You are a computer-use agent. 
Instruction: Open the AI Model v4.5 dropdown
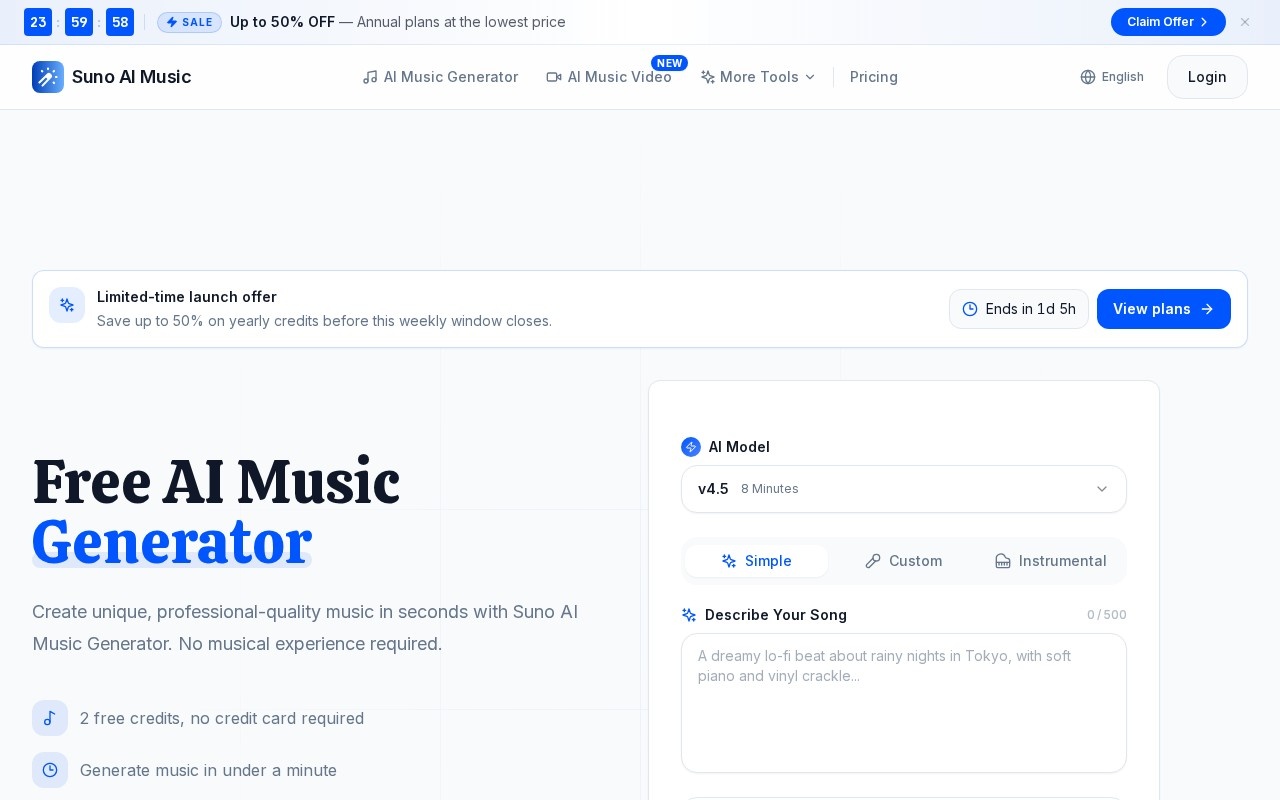[904, 489]
